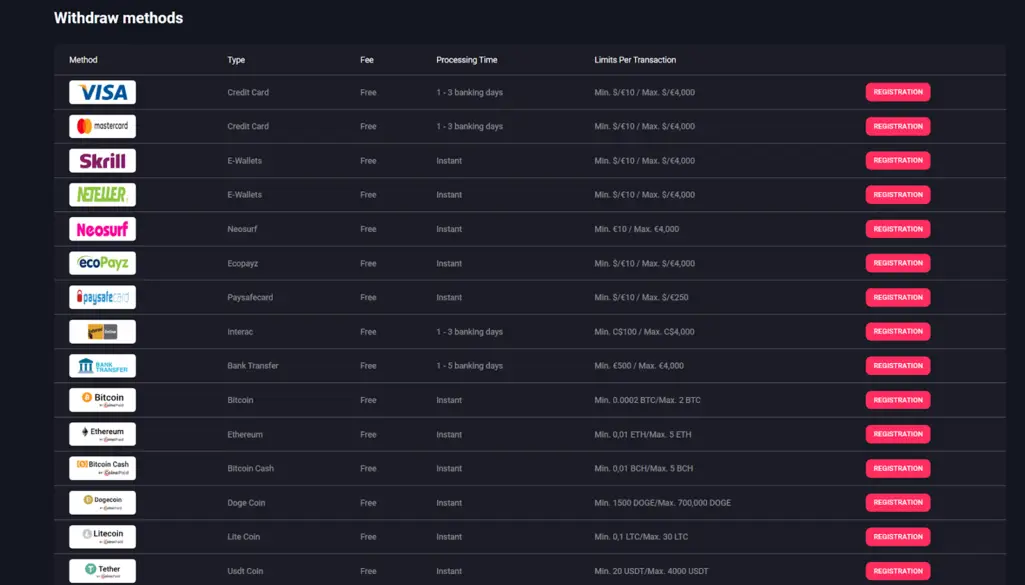Click Registration button in Mastercard row
This screenshot has width=1025, height=585.
click(898, 126)
